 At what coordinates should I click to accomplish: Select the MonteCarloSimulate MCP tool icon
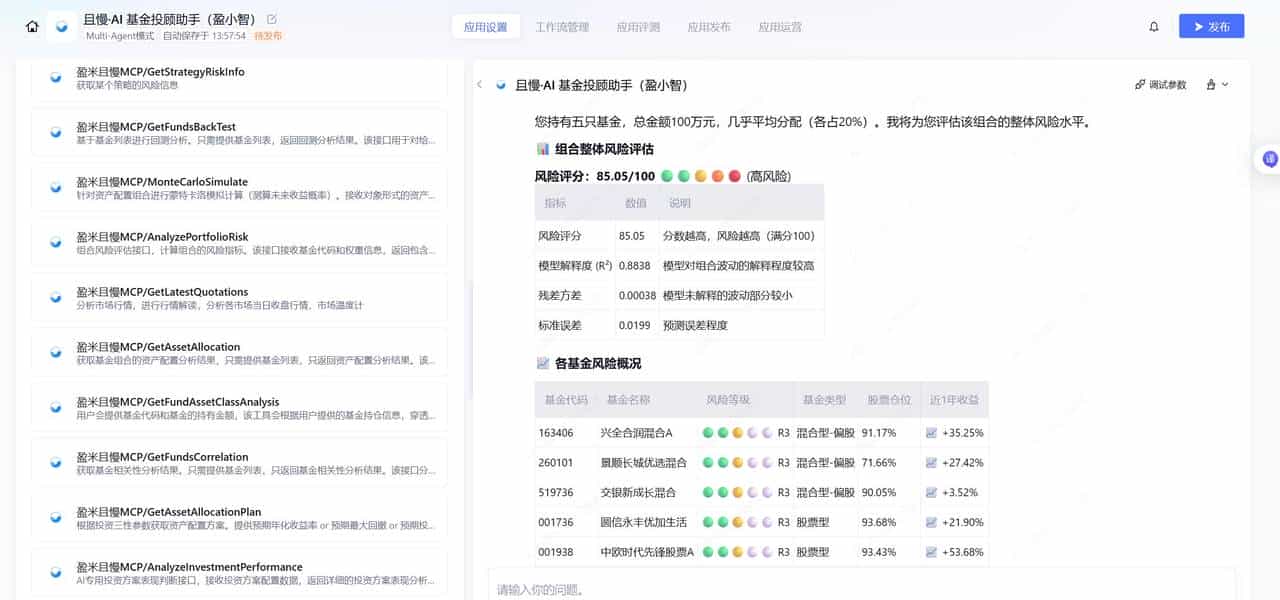tap(55, 186)
